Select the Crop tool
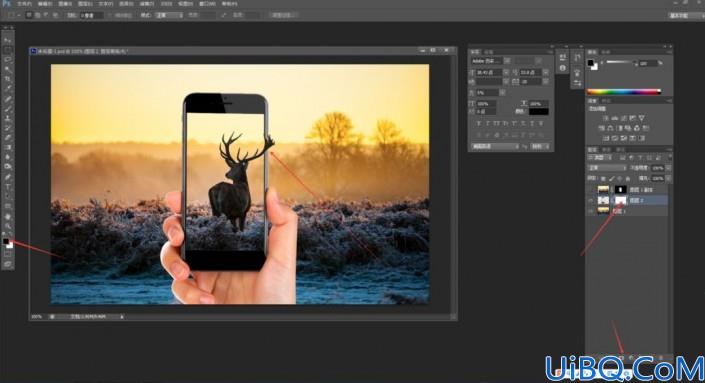Viewport: 705px width, 383px height. (x=8, y=79)
